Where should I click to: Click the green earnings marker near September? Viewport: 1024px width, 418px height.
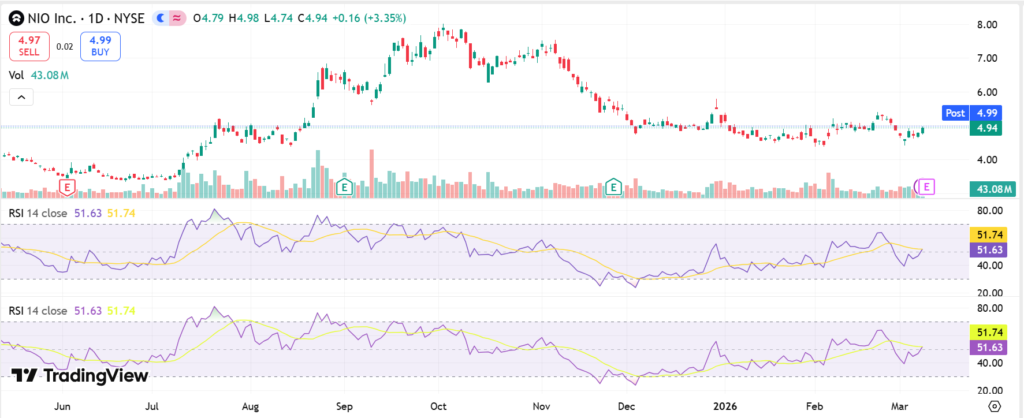345,187
